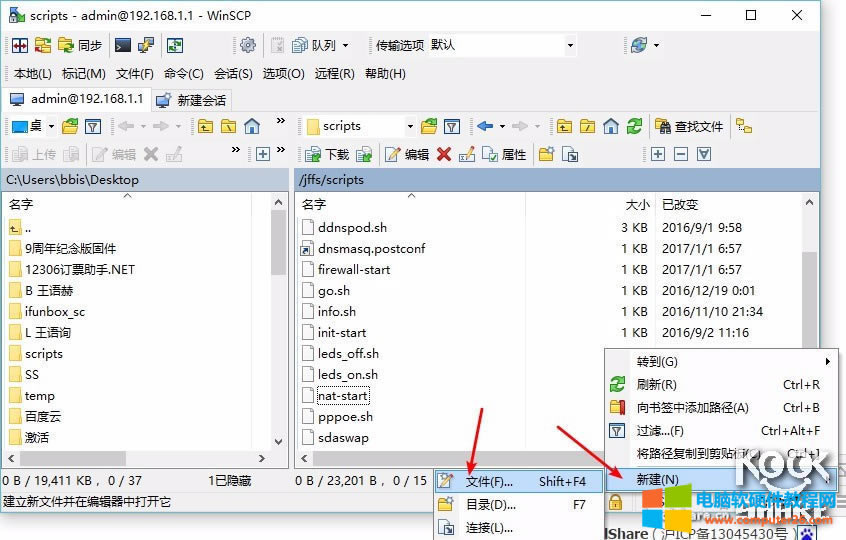The width and height of the screenshot is (846, 540).
Task: Open the Commands (命令) menu
Action: pos(183,73)
